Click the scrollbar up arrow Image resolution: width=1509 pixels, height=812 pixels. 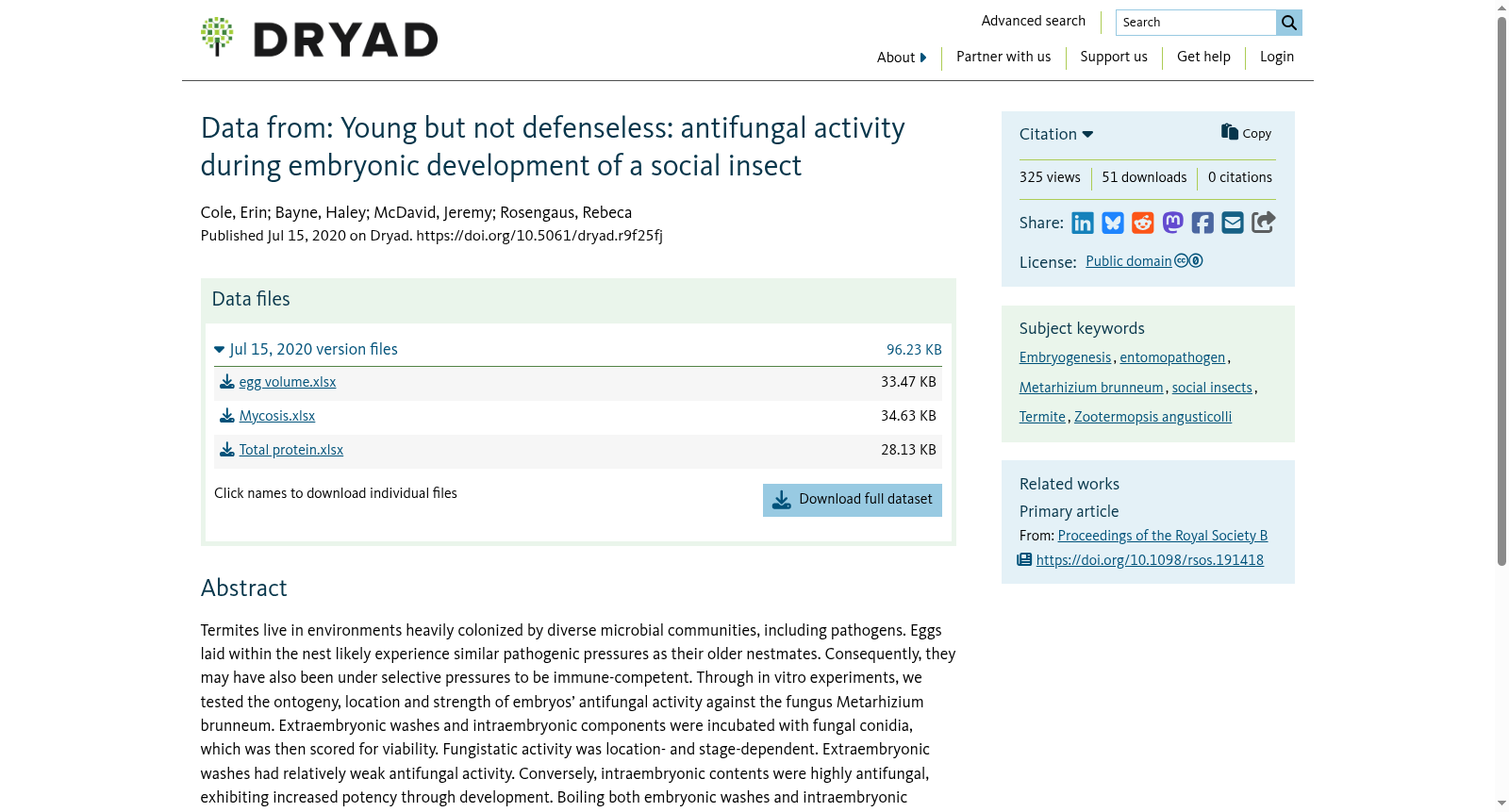pyautogui.click(x=1502, y=8)
